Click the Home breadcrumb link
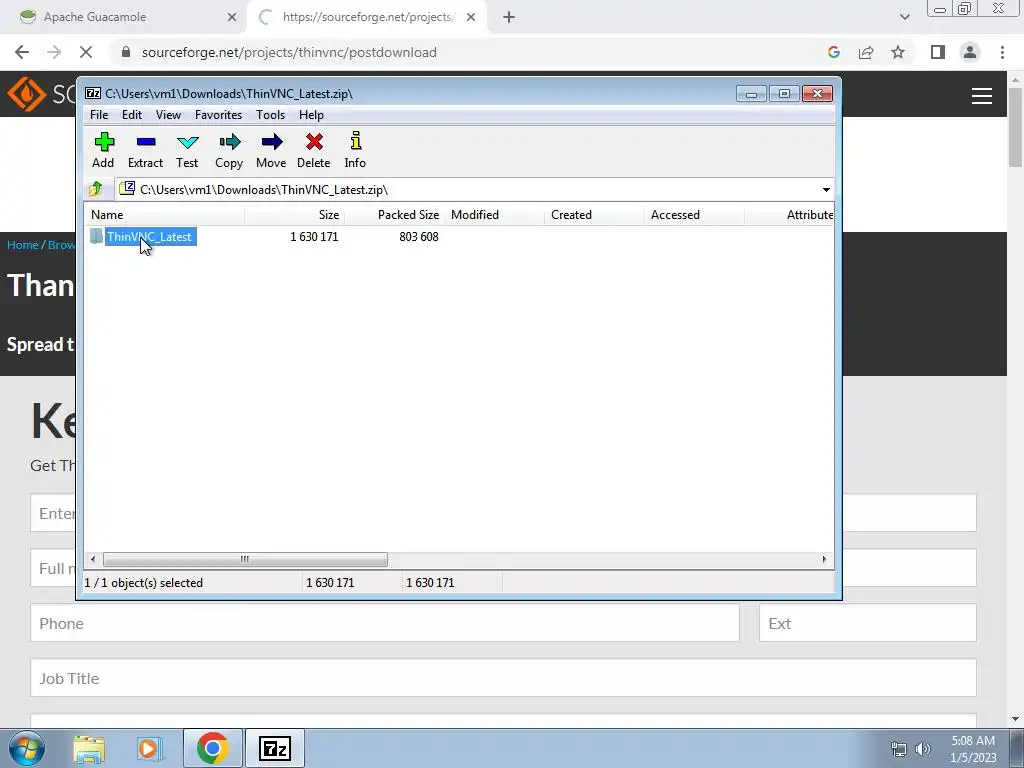 coord(23,245)
